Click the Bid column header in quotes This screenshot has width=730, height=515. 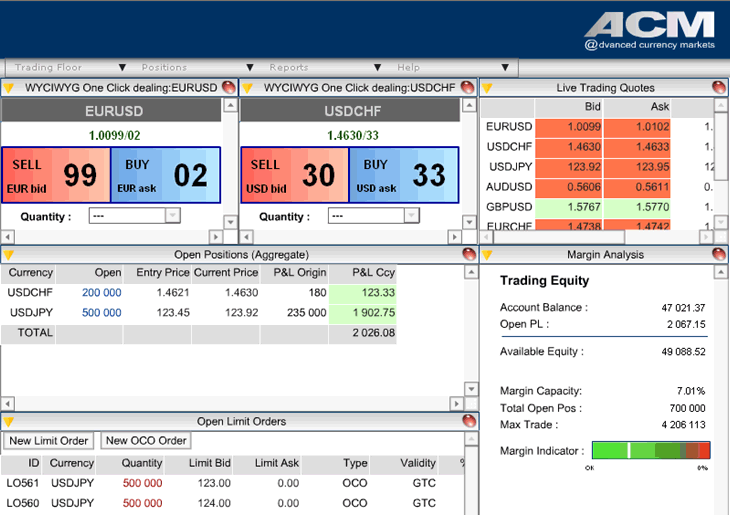coord(569,107)
